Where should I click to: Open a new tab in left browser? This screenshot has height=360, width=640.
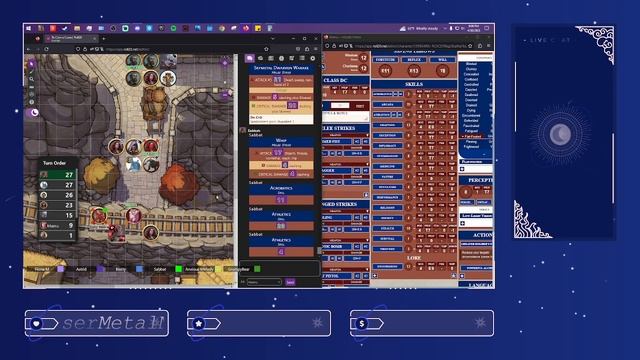tap(103, 38)
